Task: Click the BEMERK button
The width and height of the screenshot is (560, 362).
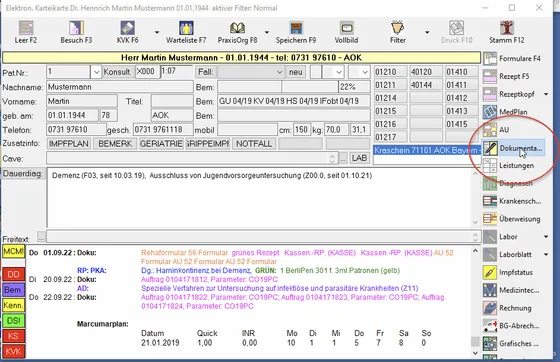Action: (x=115, y=144)
